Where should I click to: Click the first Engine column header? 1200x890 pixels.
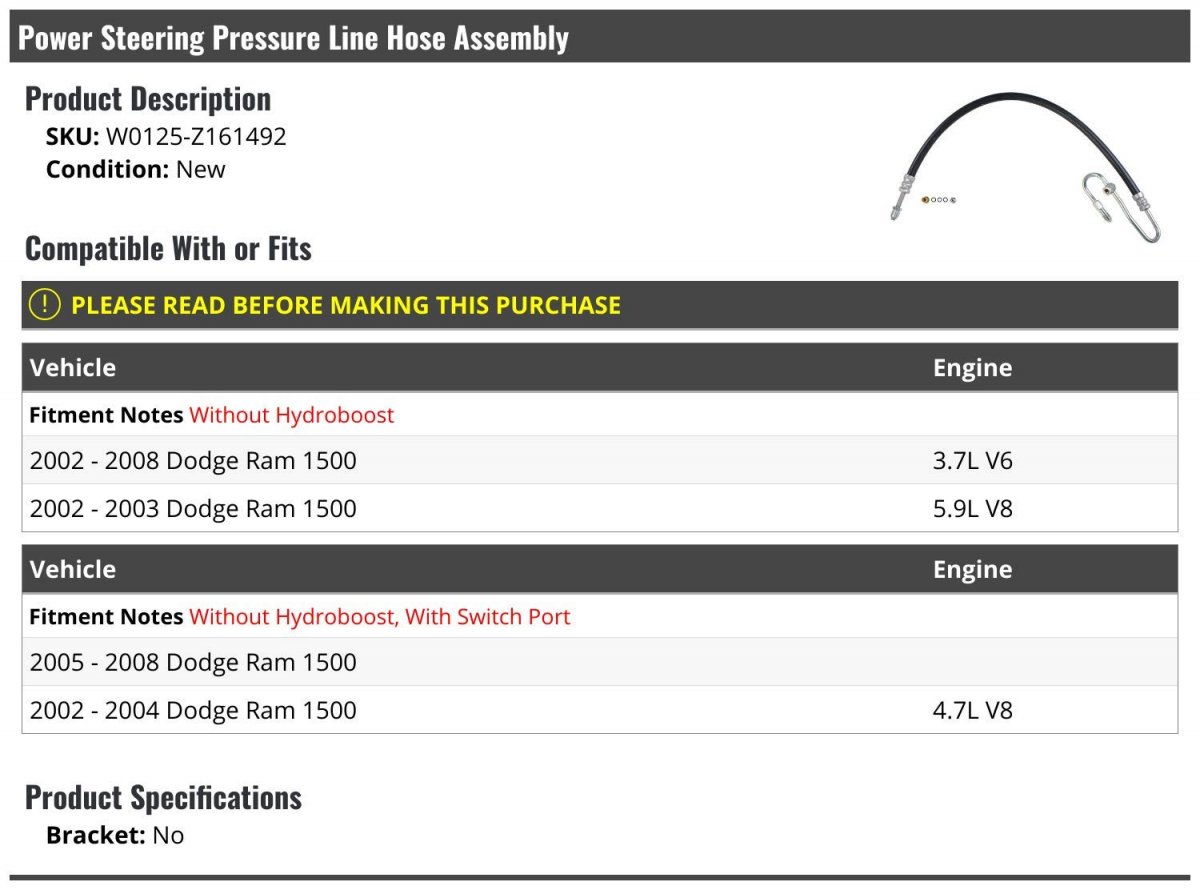click(972, 368)
